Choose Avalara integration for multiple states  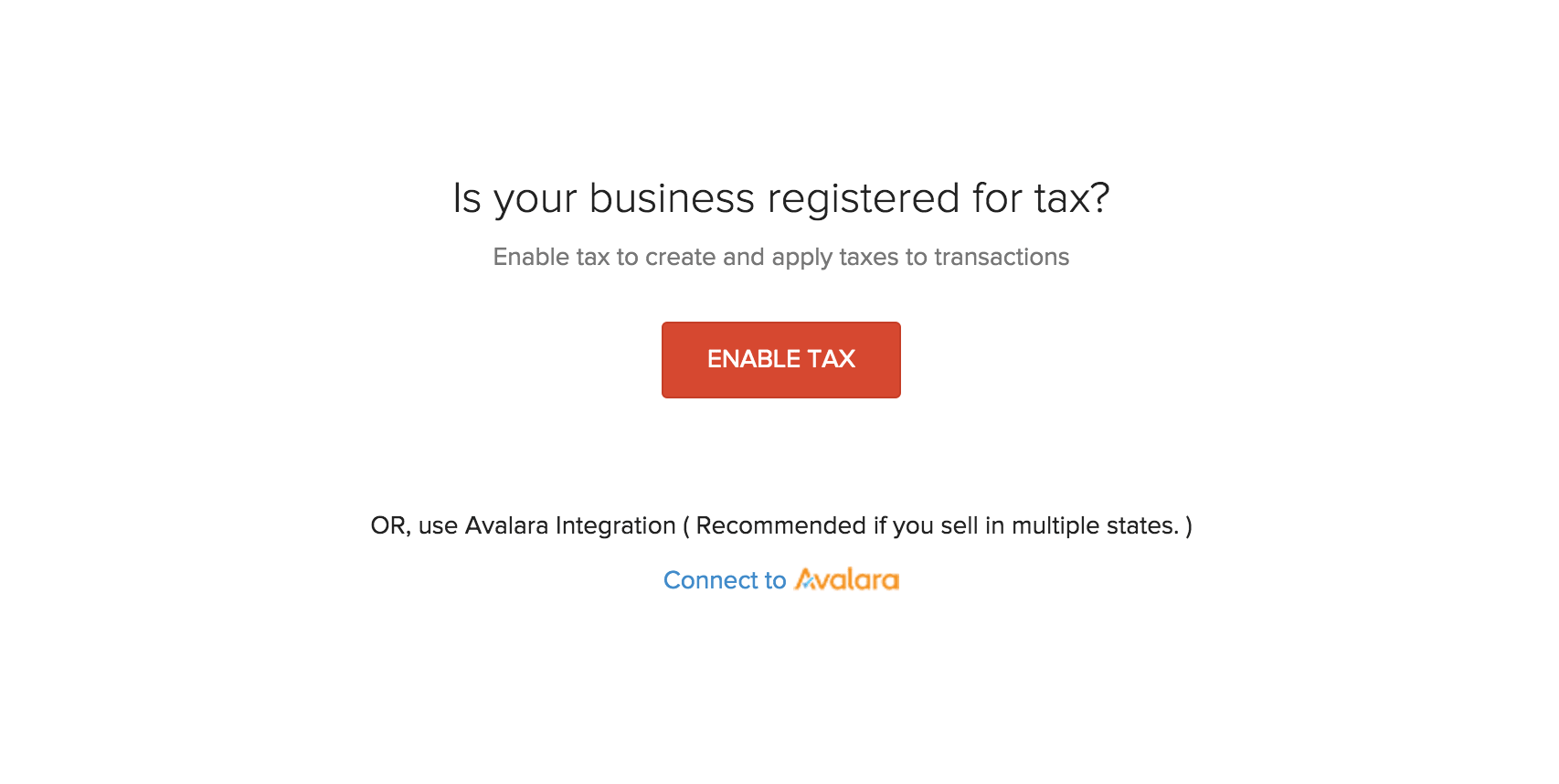(x=780, y=579)
